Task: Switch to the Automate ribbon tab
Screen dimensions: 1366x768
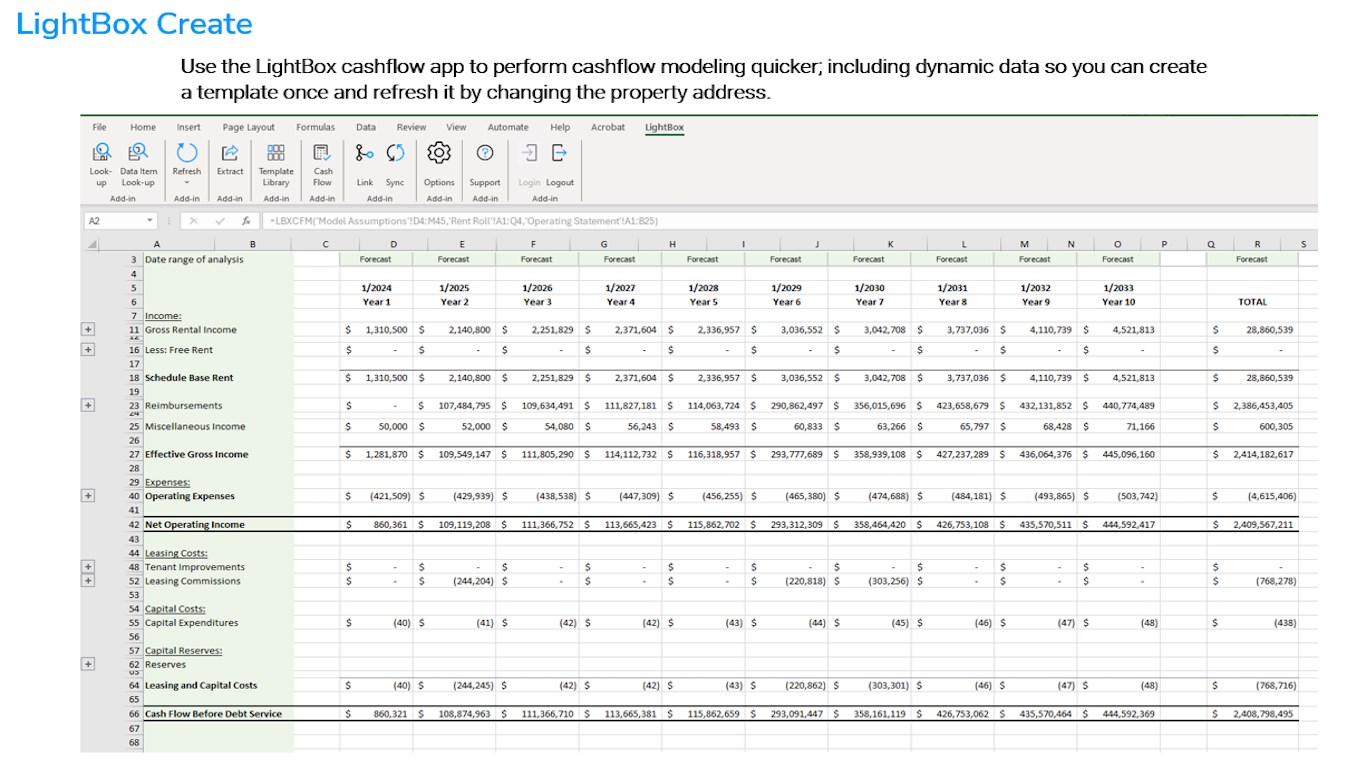Action: click(x=508, y=127)
